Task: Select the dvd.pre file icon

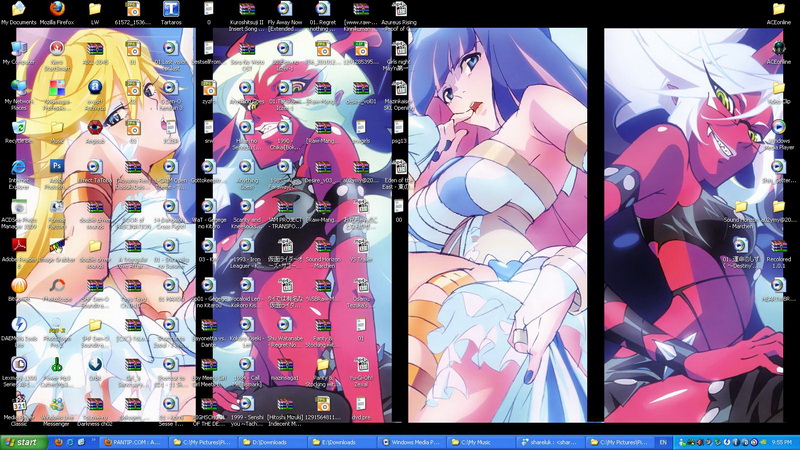Action: tap(361, 408)
